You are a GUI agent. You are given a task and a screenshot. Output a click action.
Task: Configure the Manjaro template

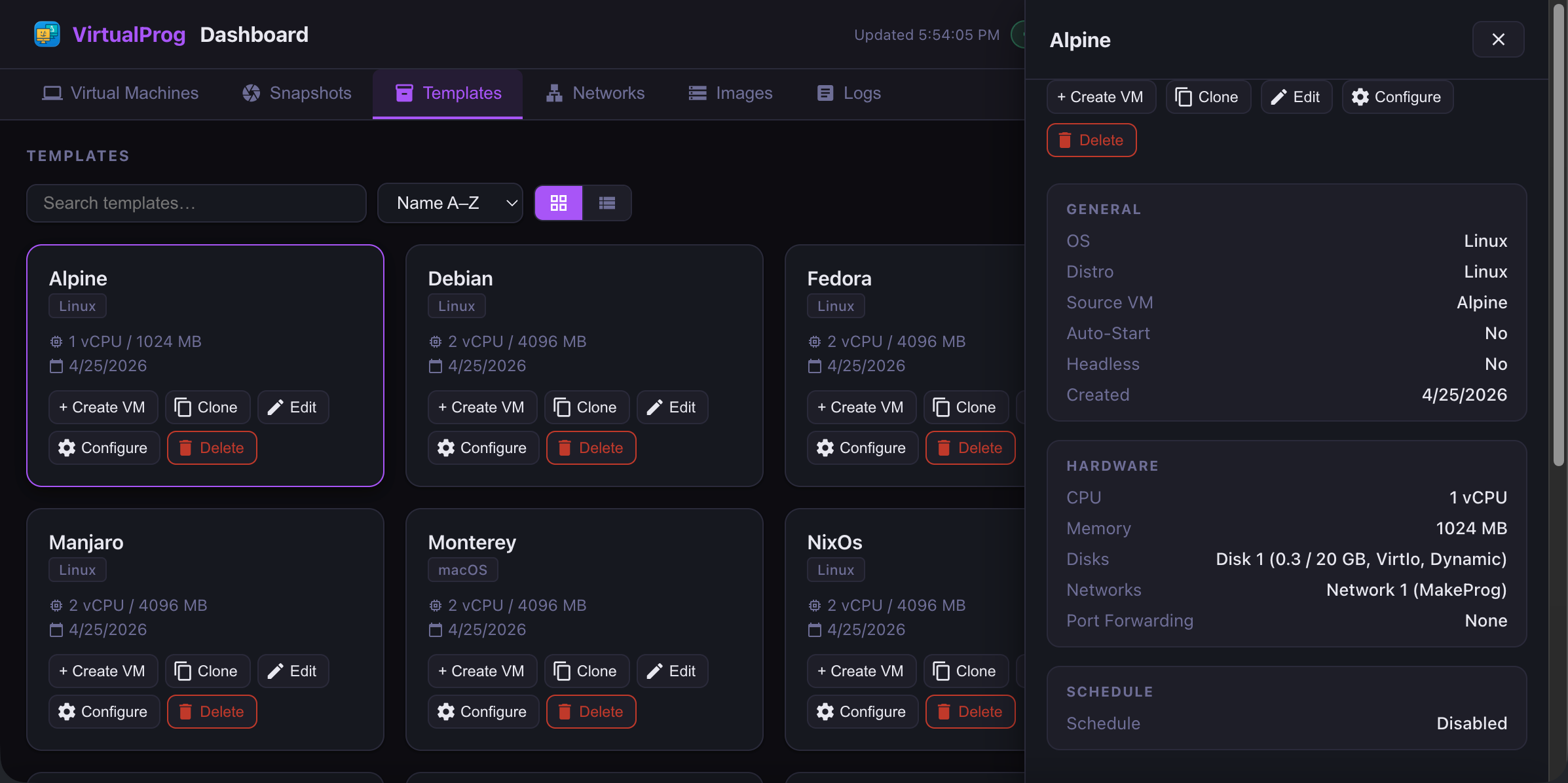pyautogui.click(x=104, y=712)
